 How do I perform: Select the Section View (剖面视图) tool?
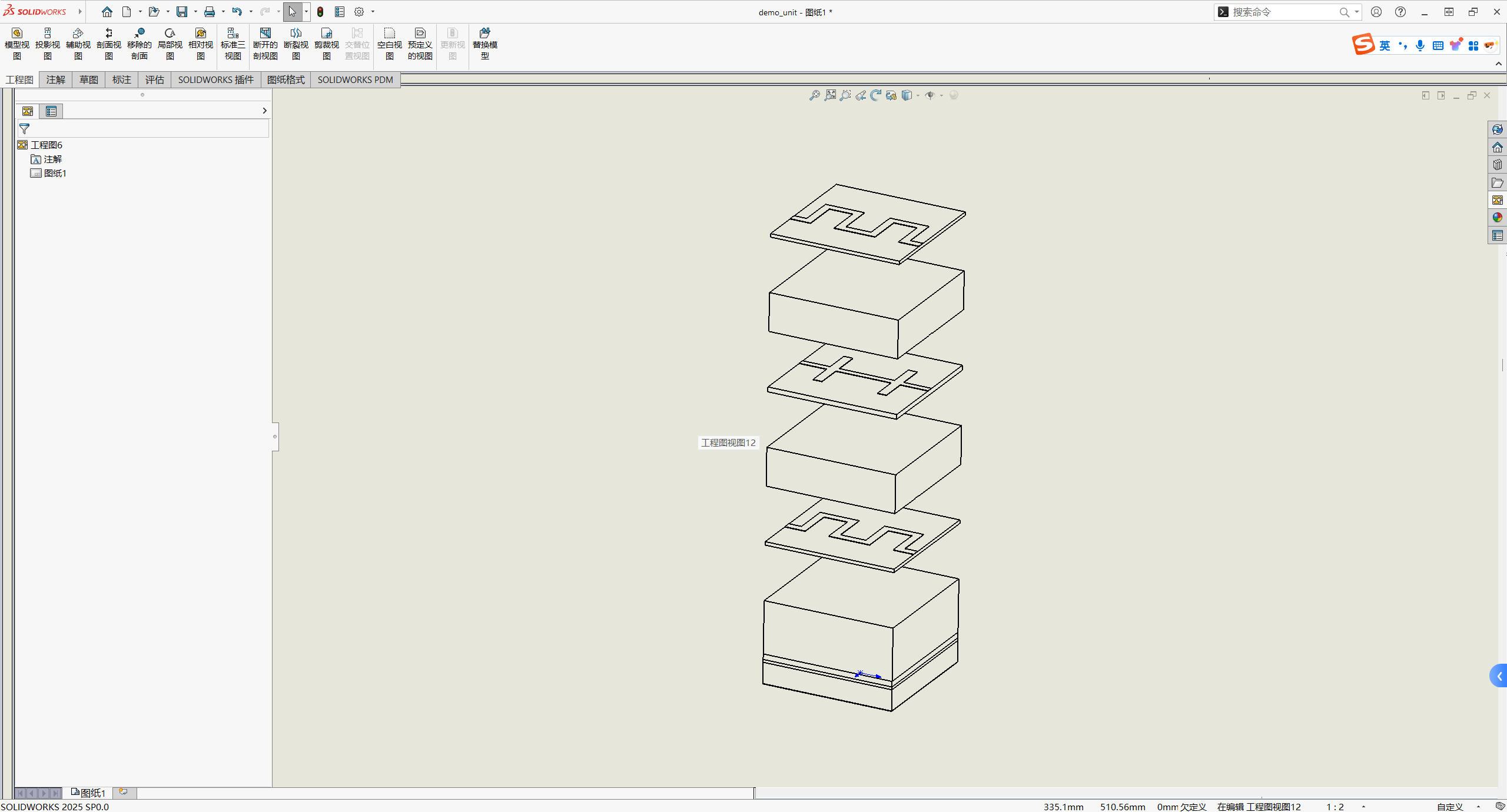[108, 44]
